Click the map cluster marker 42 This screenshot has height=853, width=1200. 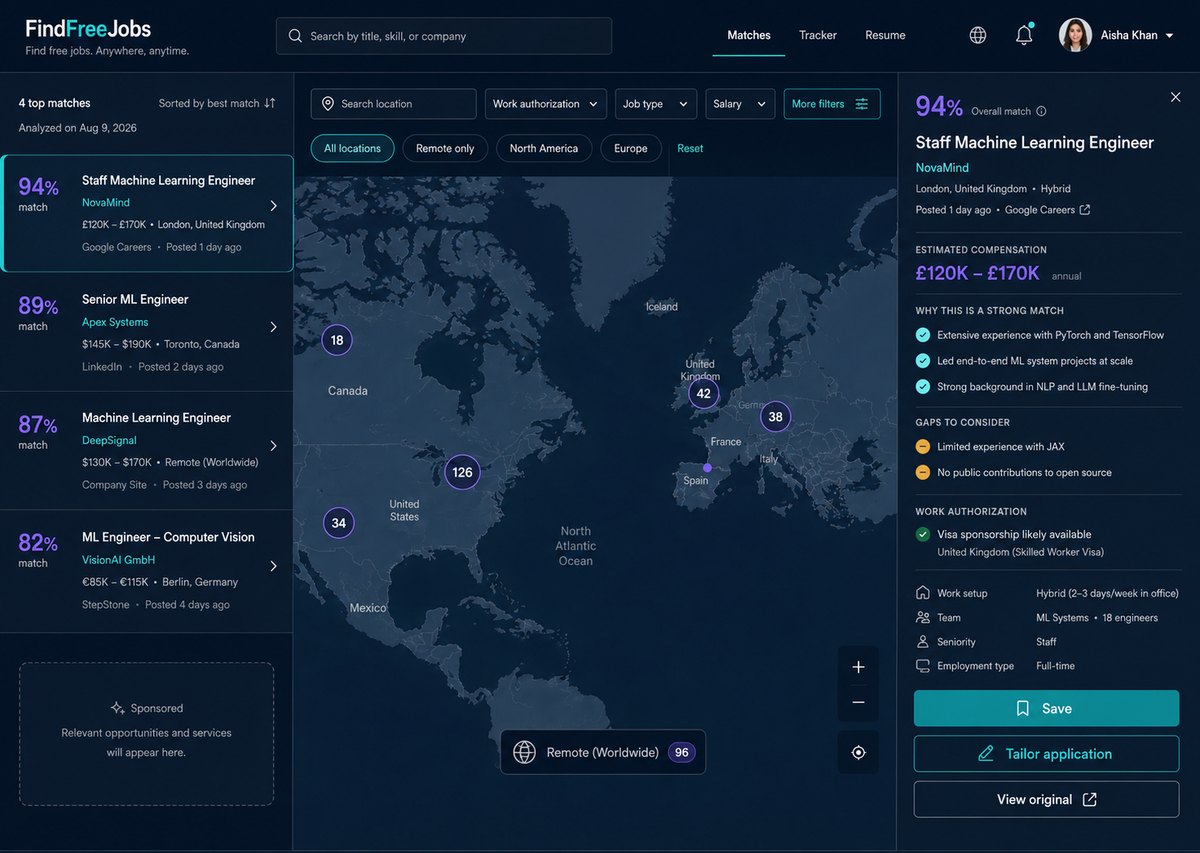pyautogui.click(x=703, y=393)
